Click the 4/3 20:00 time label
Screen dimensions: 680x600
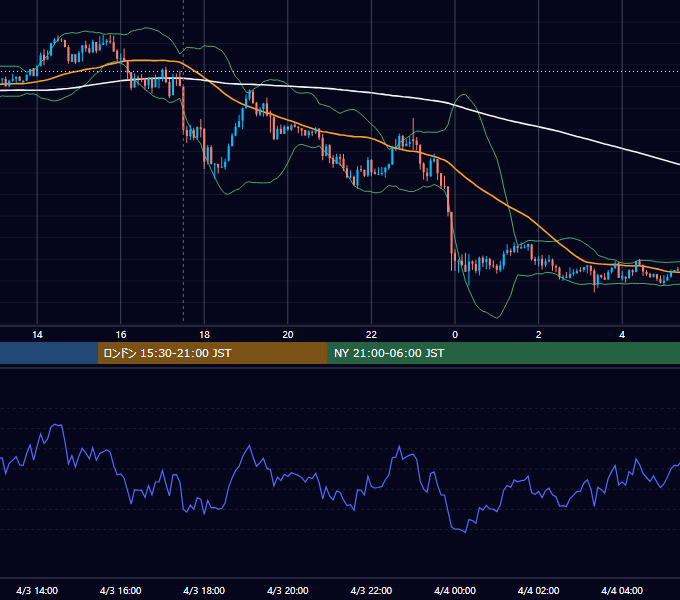288,590
